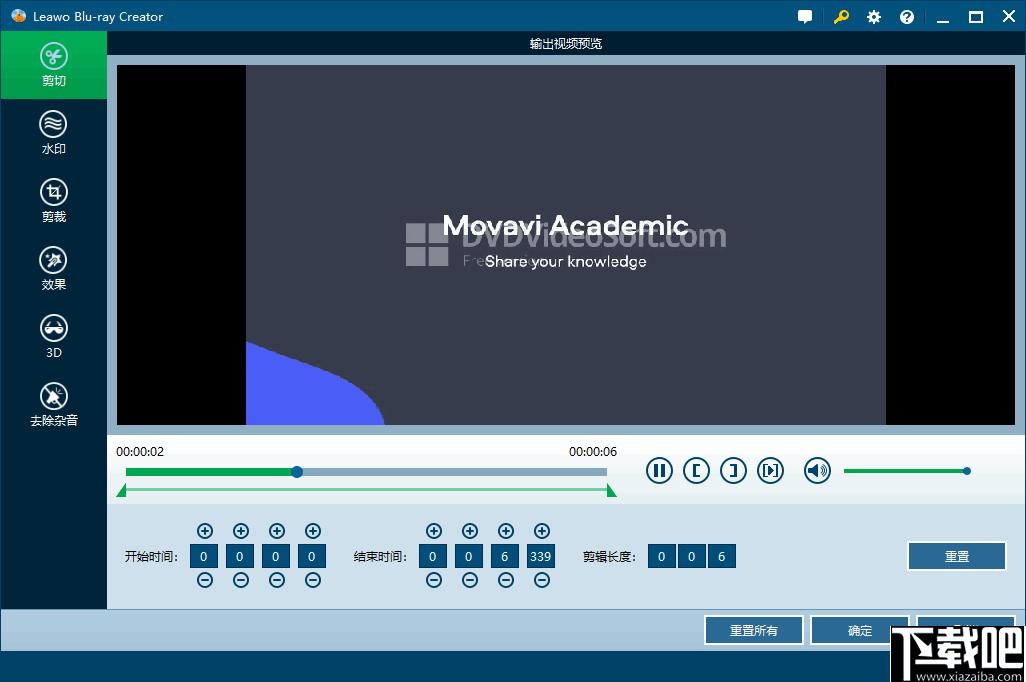Click the start time seconds field
The image size is (1026, 682).
(x=276, y=556)
